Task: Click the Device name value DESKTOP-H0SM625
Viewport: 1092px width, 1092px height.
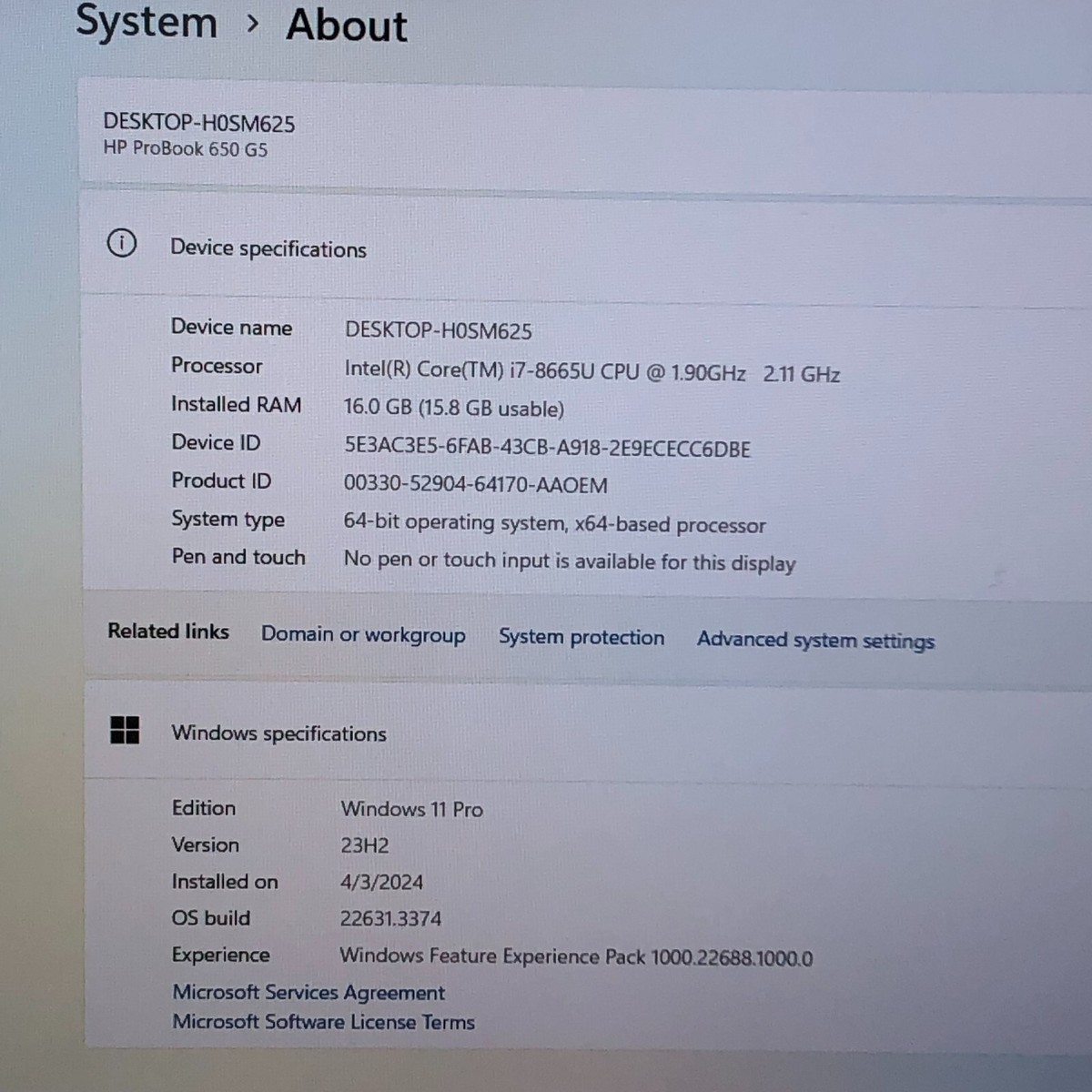Action: tap(439, 330)
